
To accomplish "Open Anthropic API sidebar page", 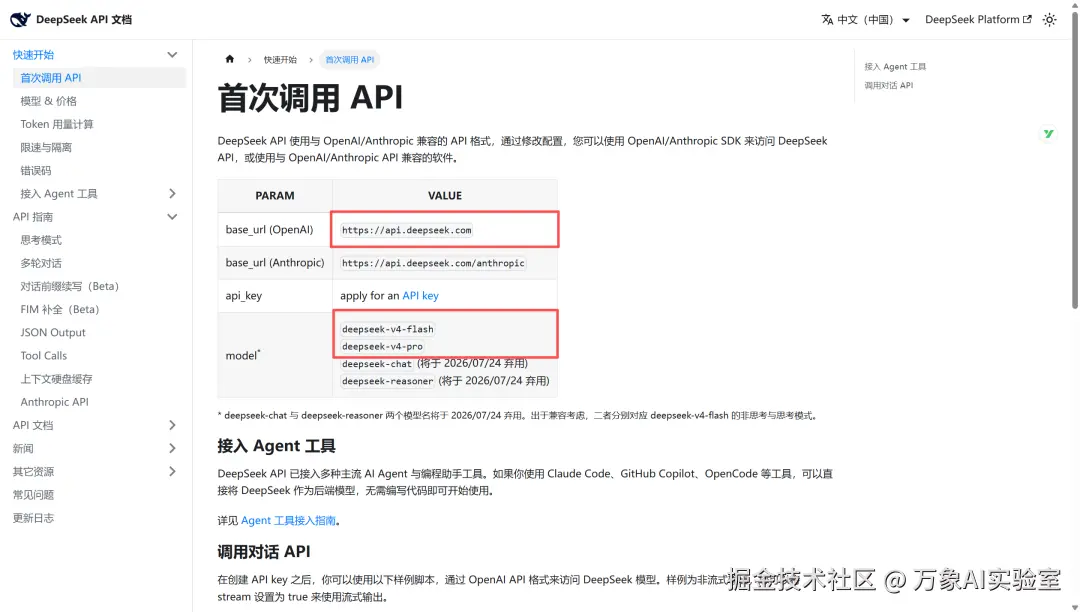I will pyautogui.click(x=54, y=402).
